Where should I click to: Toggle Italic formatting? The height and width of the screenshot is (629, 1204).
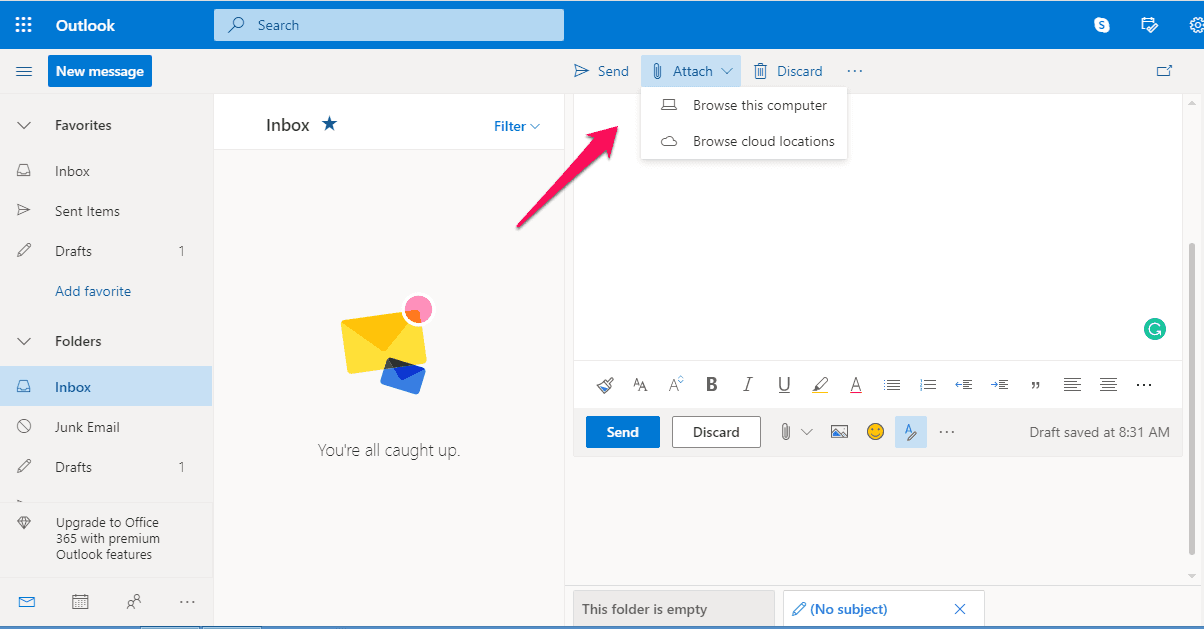(747, 384)
